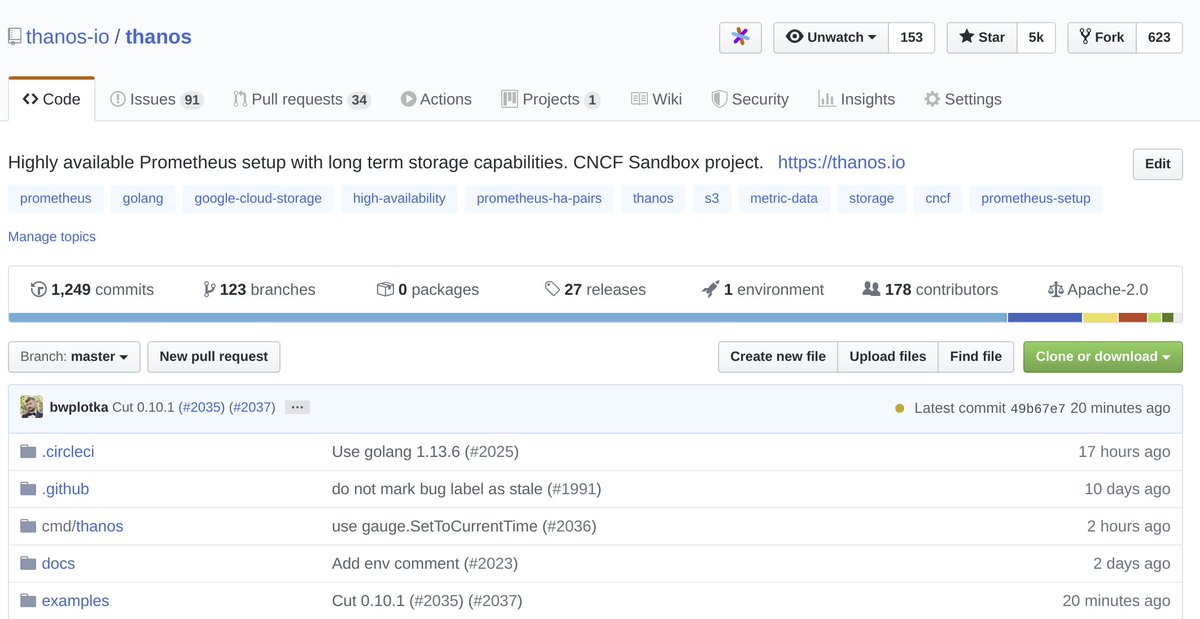This screenshot has height=619, width=1200.
Task: Click the sponsor puzzle-piece icon
Action: [x=740, y=37]
